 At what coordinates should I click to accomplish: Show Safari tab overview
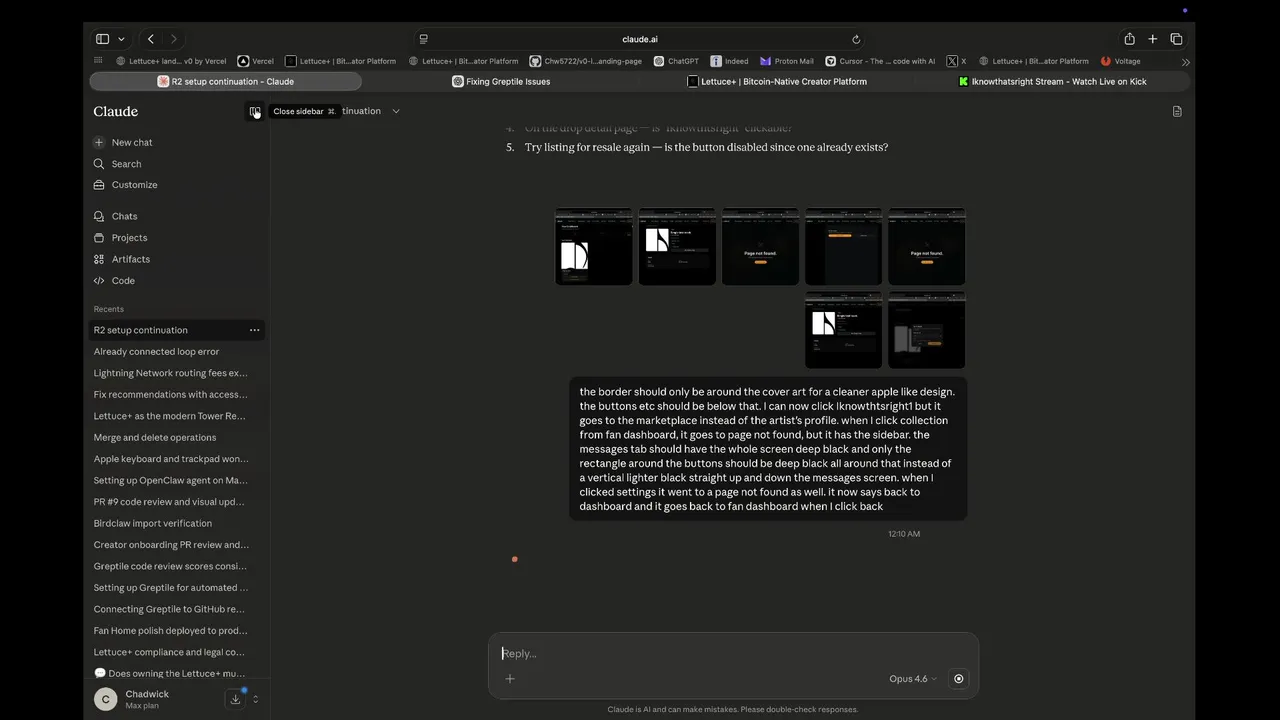(x=1176, y=39)
